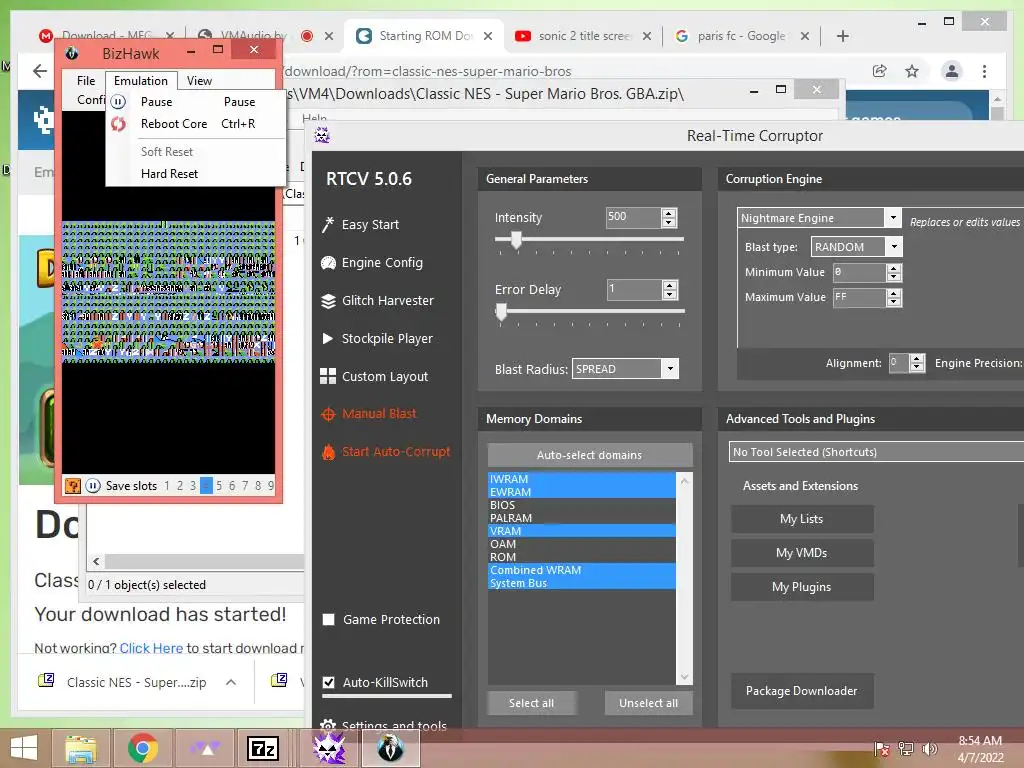The height and width of the screenshot is (768, 1024).
Task: Click the Chrome address bar URL
Action: 428,71
